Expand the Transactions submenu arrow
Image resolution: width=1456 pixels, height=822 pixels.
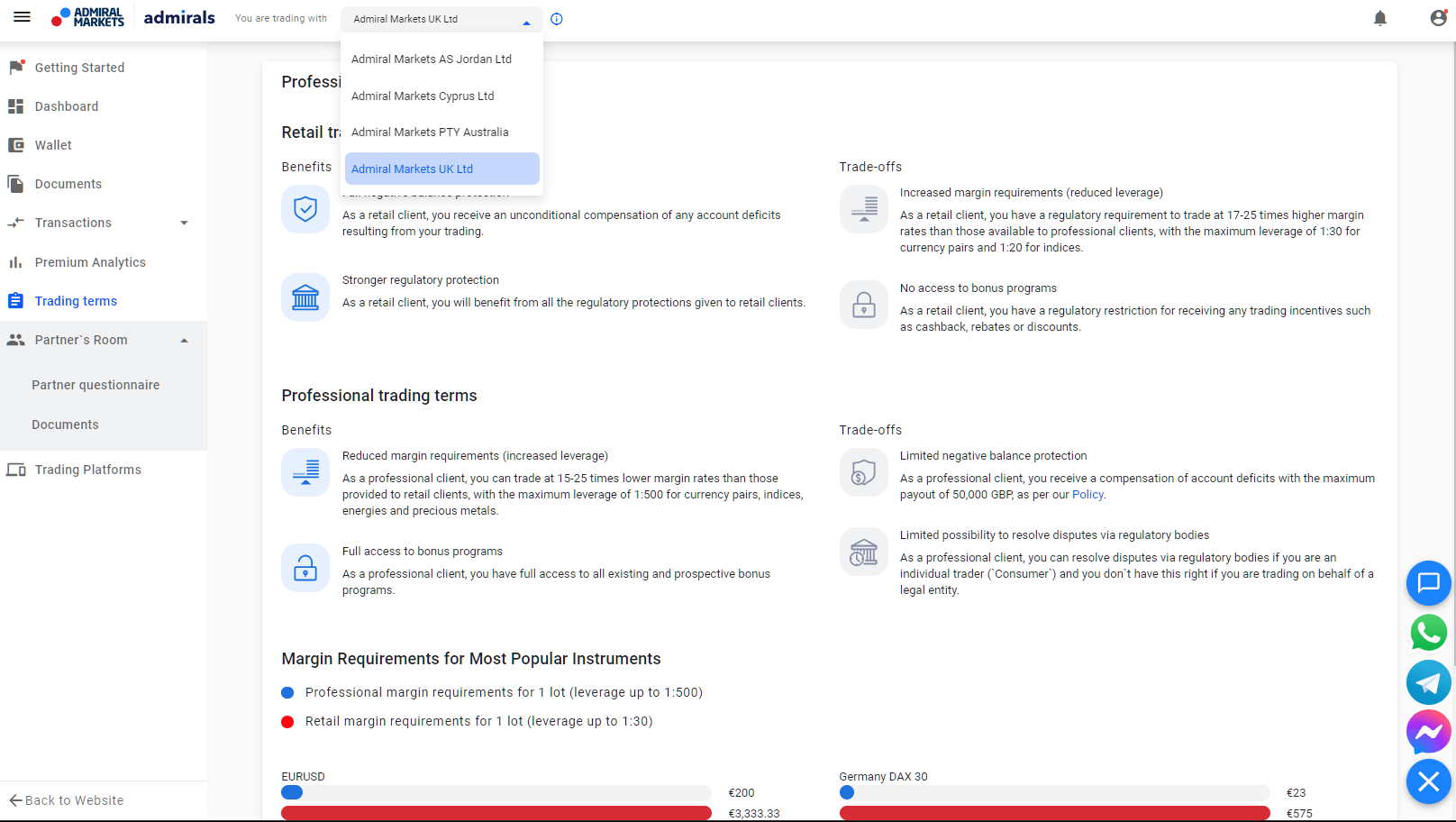(x=184, y=223)
